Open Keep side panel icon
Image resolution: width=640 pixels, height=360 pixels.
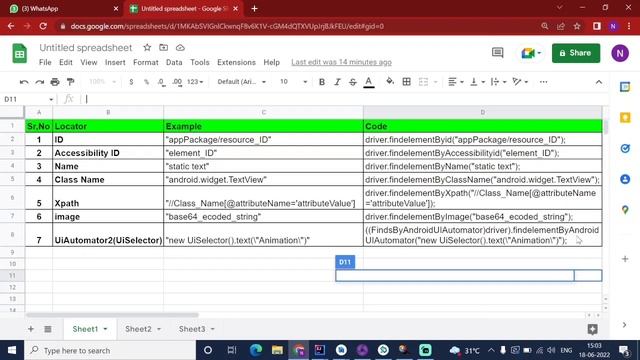click(x=625, y=118)
